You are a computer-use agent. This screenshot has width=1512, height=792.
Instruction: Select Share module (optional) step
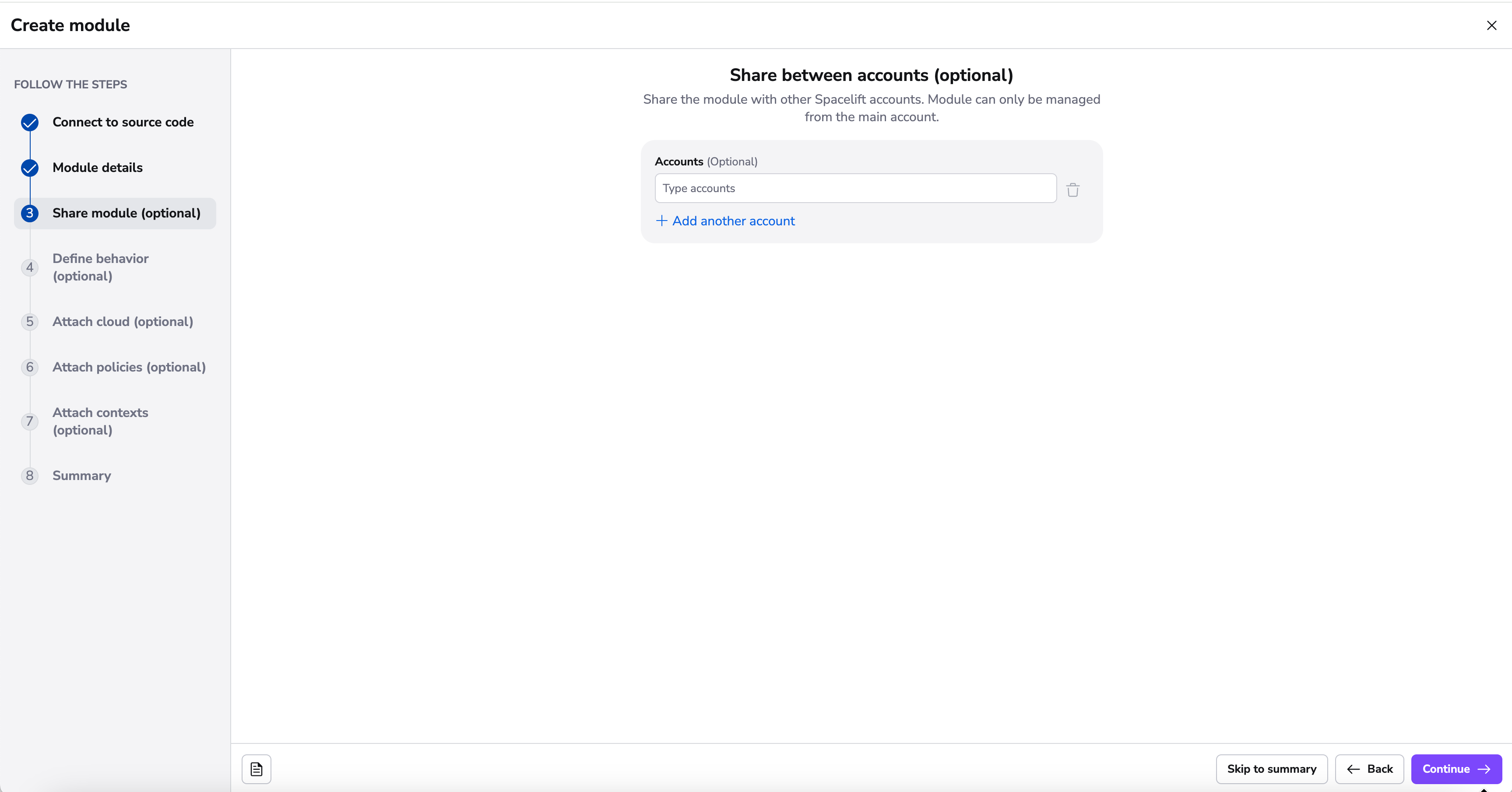[126, 213]
